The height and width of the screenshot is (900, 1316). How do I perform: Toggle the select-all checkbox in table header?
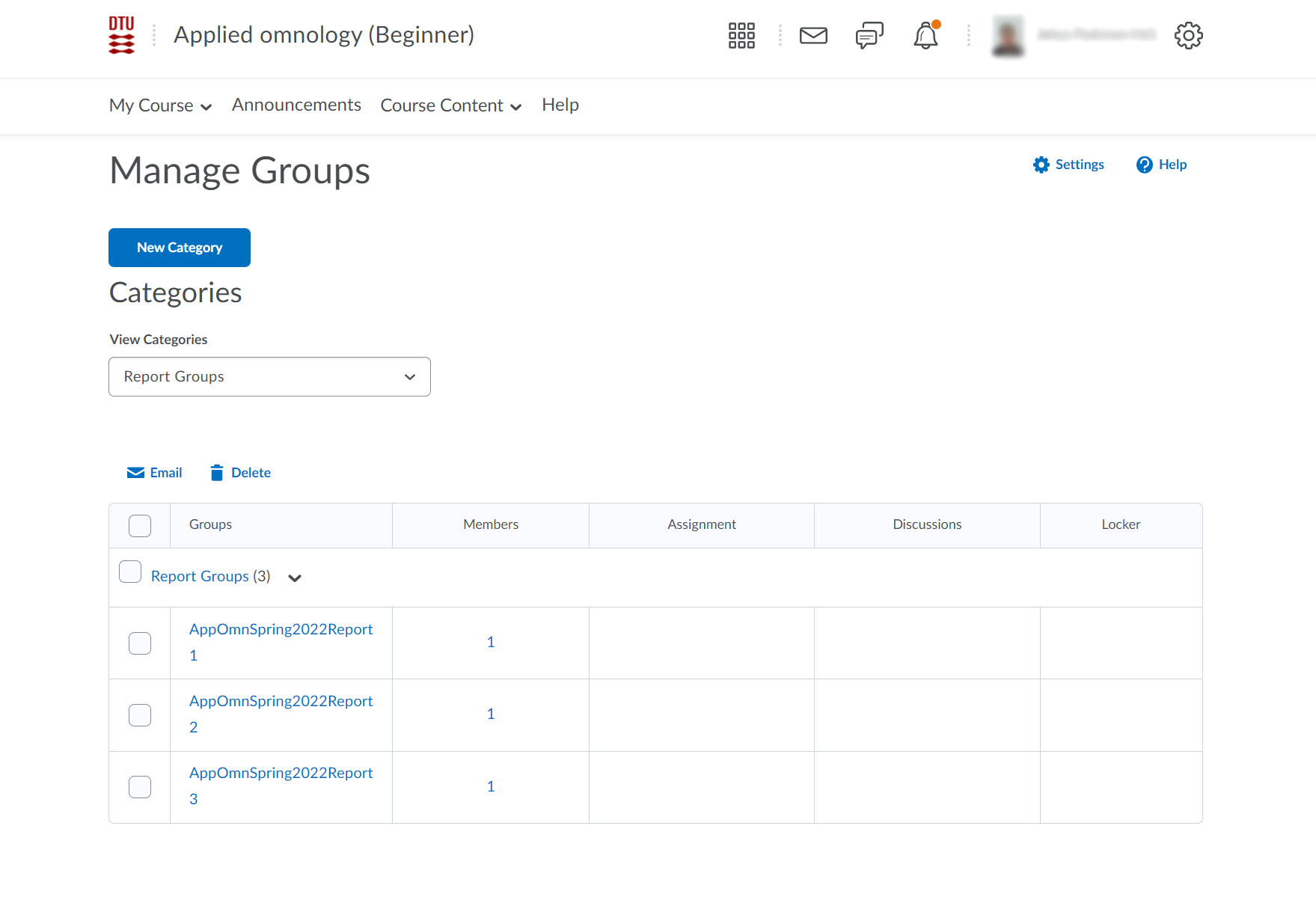point(140,526)
